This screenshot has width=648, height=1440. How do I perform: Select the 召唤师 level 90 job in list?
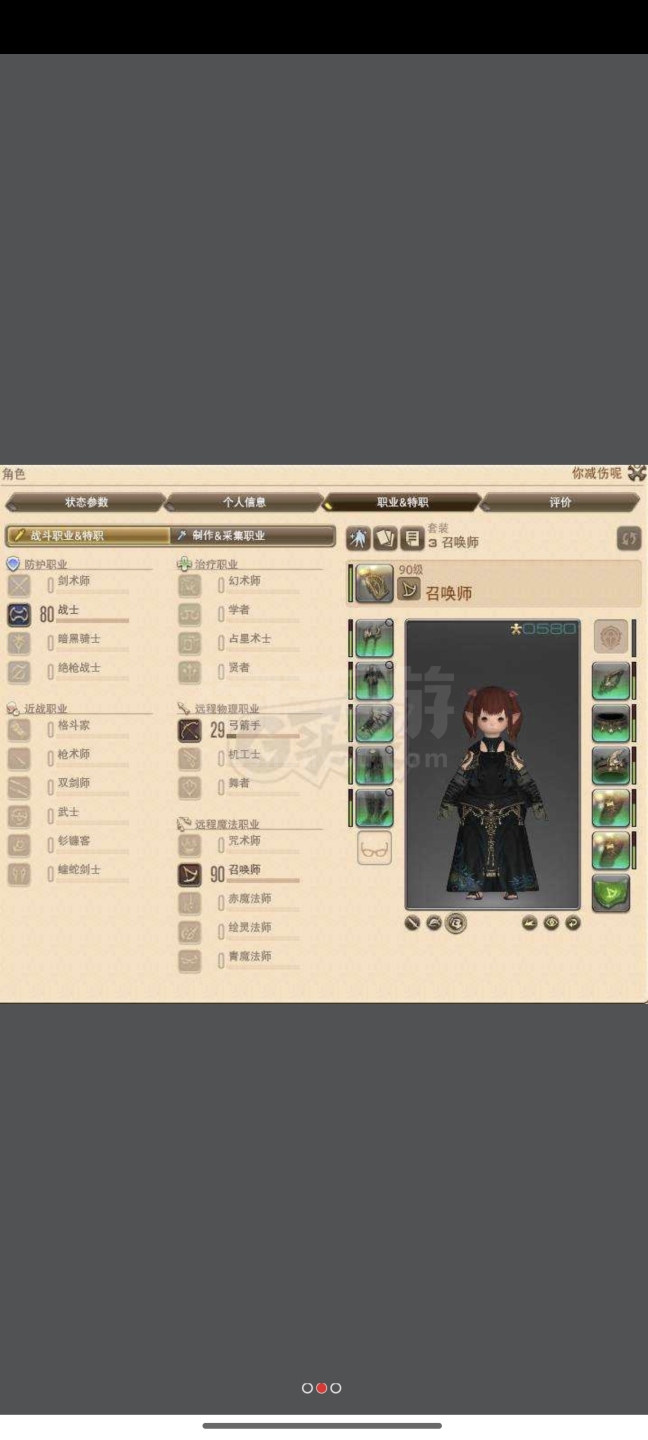(240, 874)
